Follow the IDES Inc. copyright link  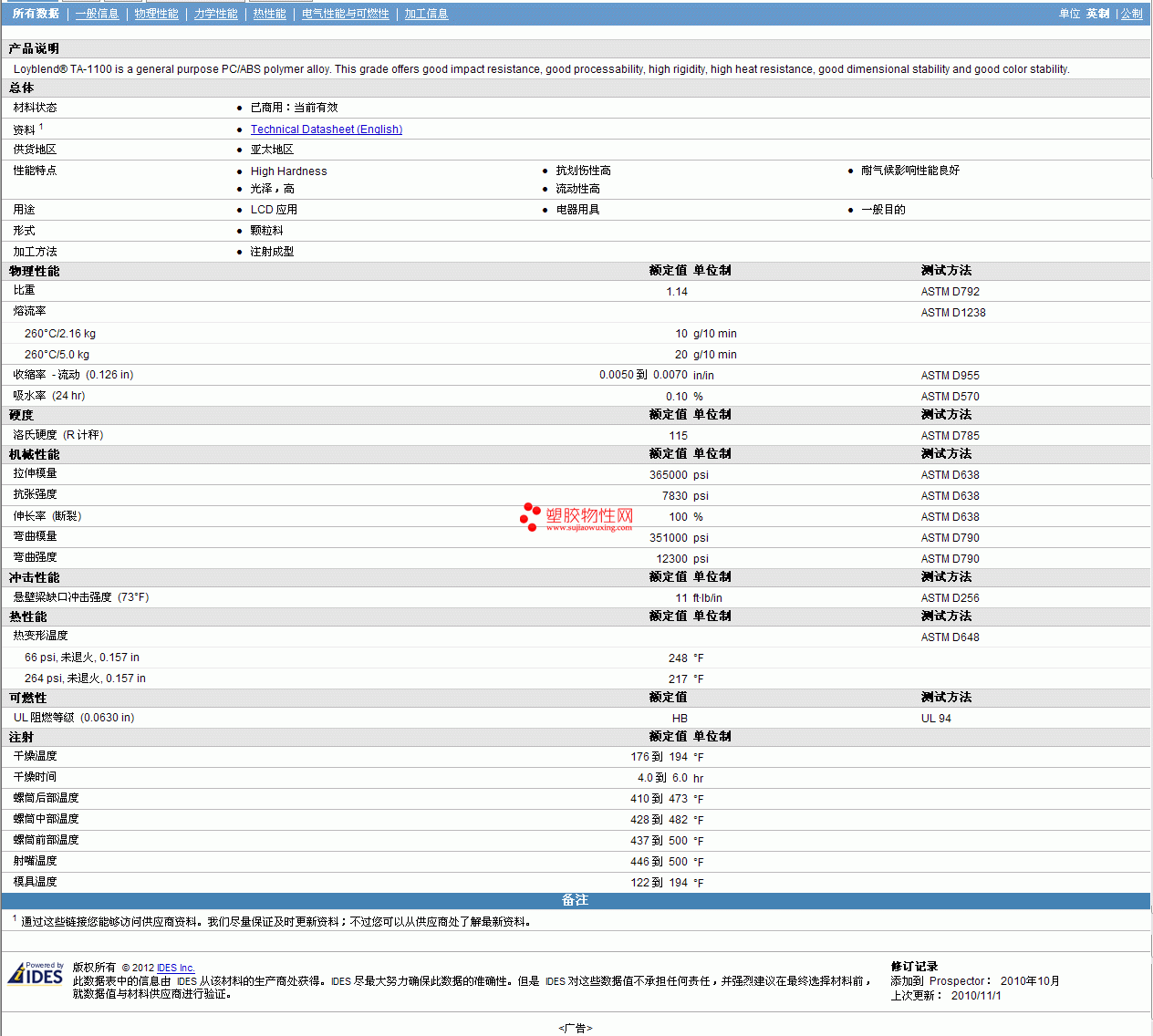point(176,968)
